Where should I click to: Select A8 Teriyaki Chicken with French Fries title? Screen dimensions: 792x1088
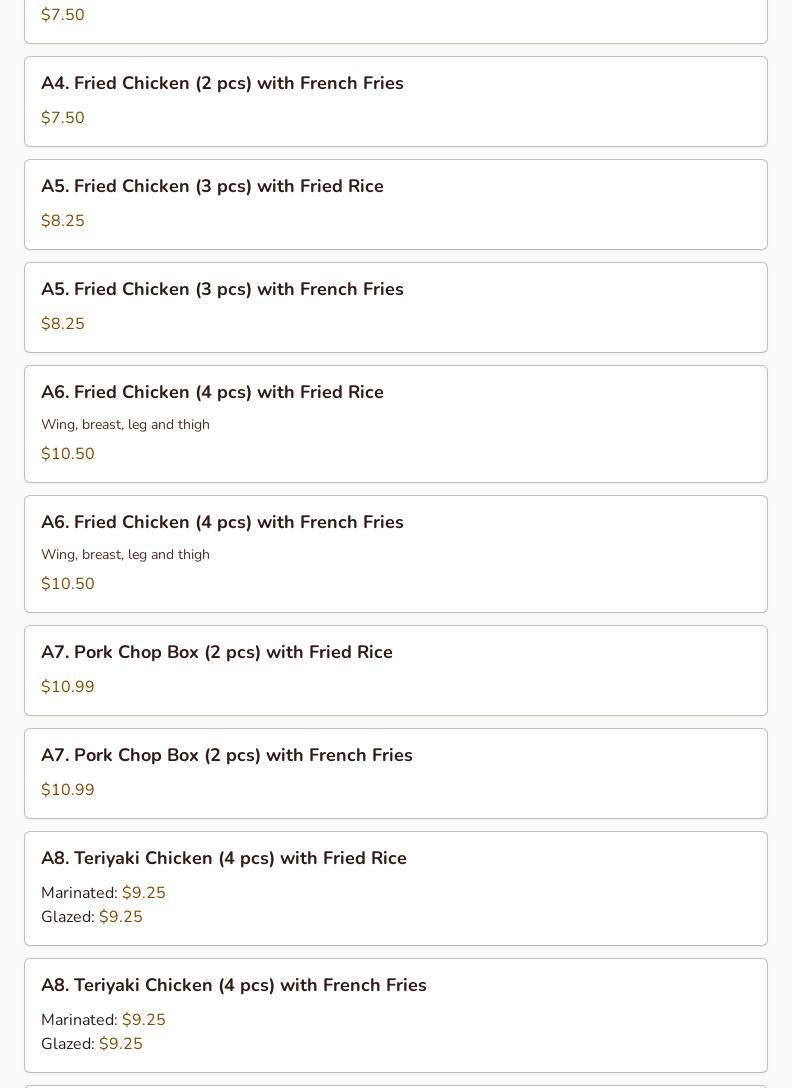tap(234, 985)
